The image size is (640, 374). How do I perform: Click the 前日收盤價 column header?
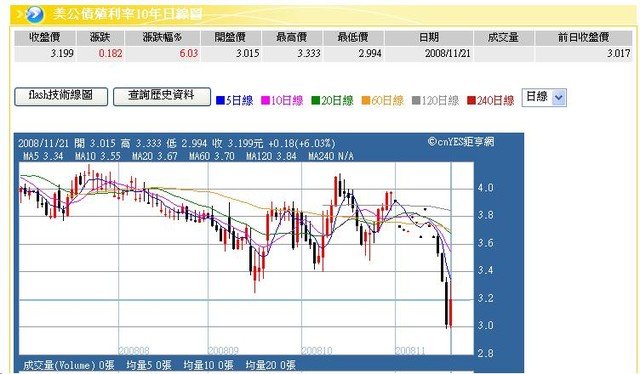tap(583, 38)
